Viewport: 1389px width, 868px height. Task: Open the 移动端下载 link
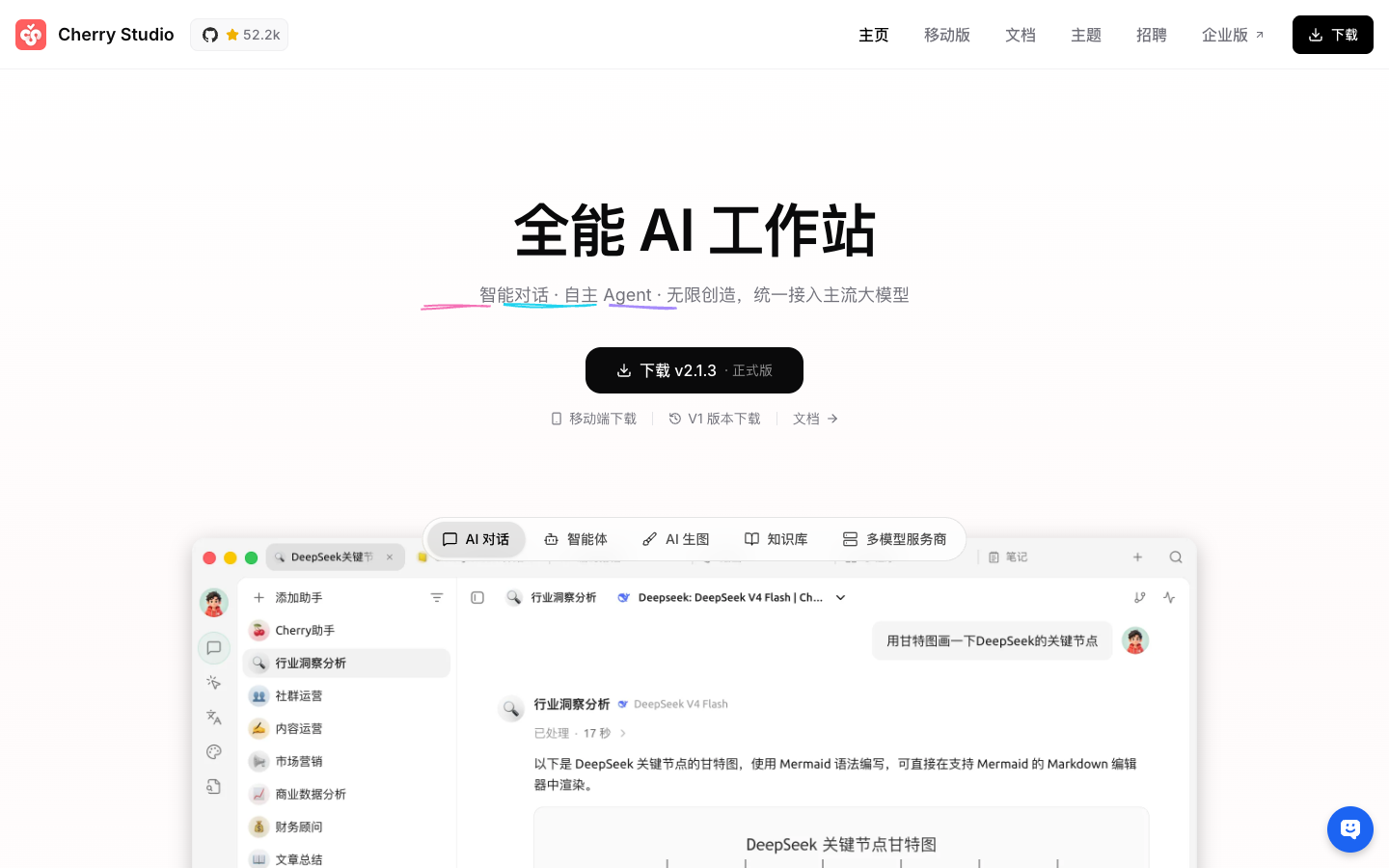[x=594, y=419]
